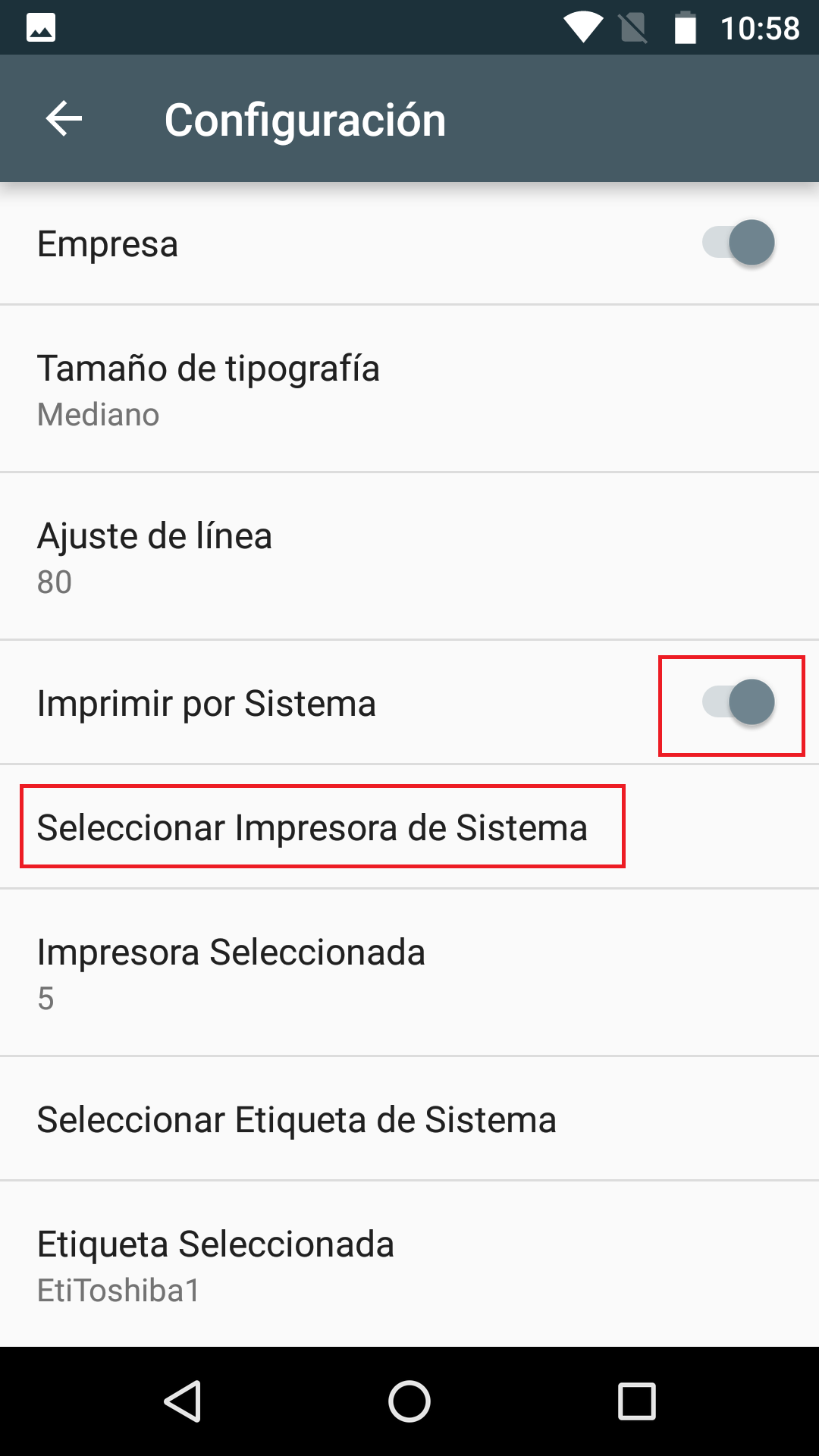The image size is (819, 1456).
Task: Tap the Configuración title text
Action: (x=305, y=120)
